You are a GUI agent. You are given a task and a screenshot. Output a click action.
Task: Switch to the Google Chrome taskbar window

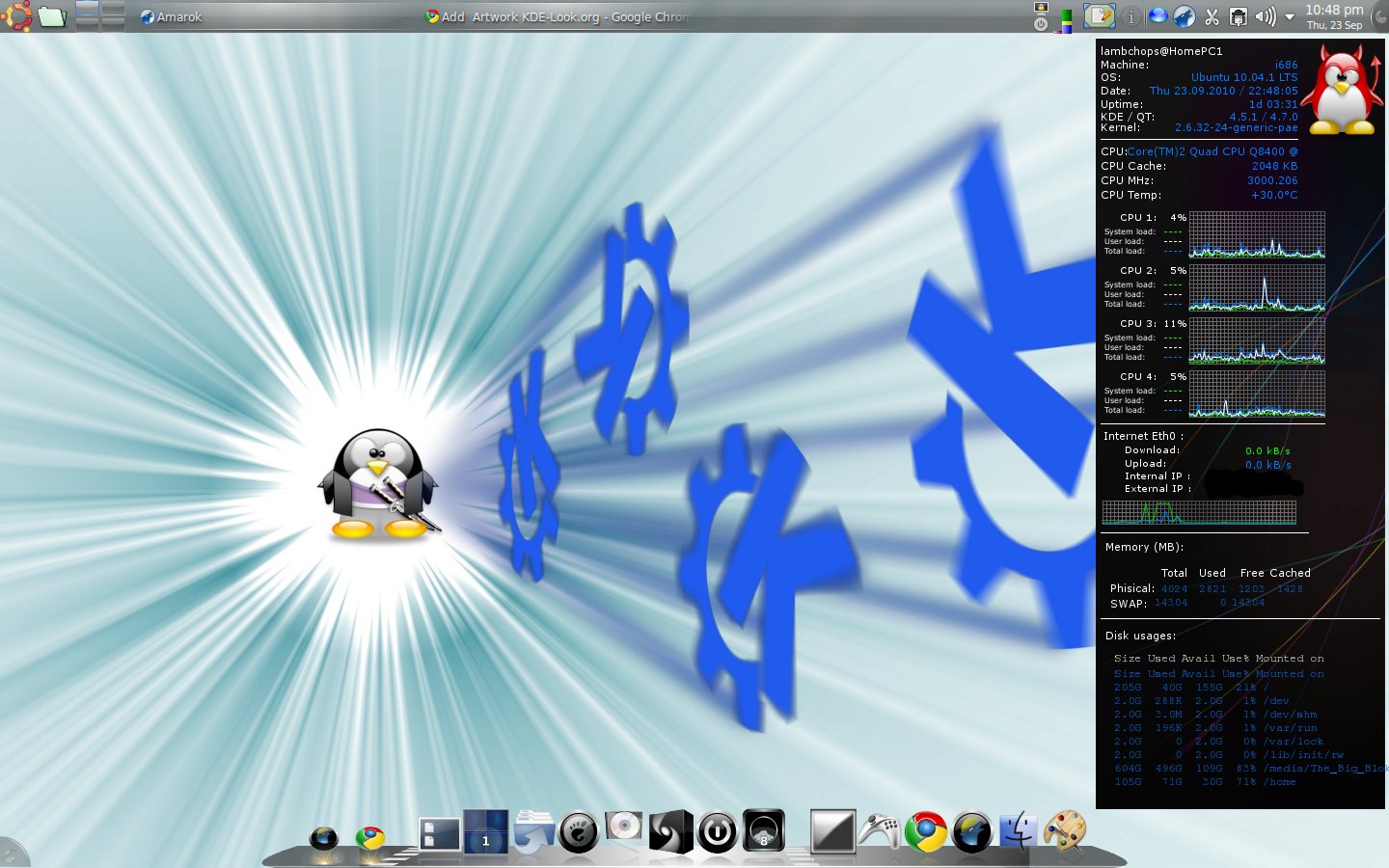click(558, 16)
